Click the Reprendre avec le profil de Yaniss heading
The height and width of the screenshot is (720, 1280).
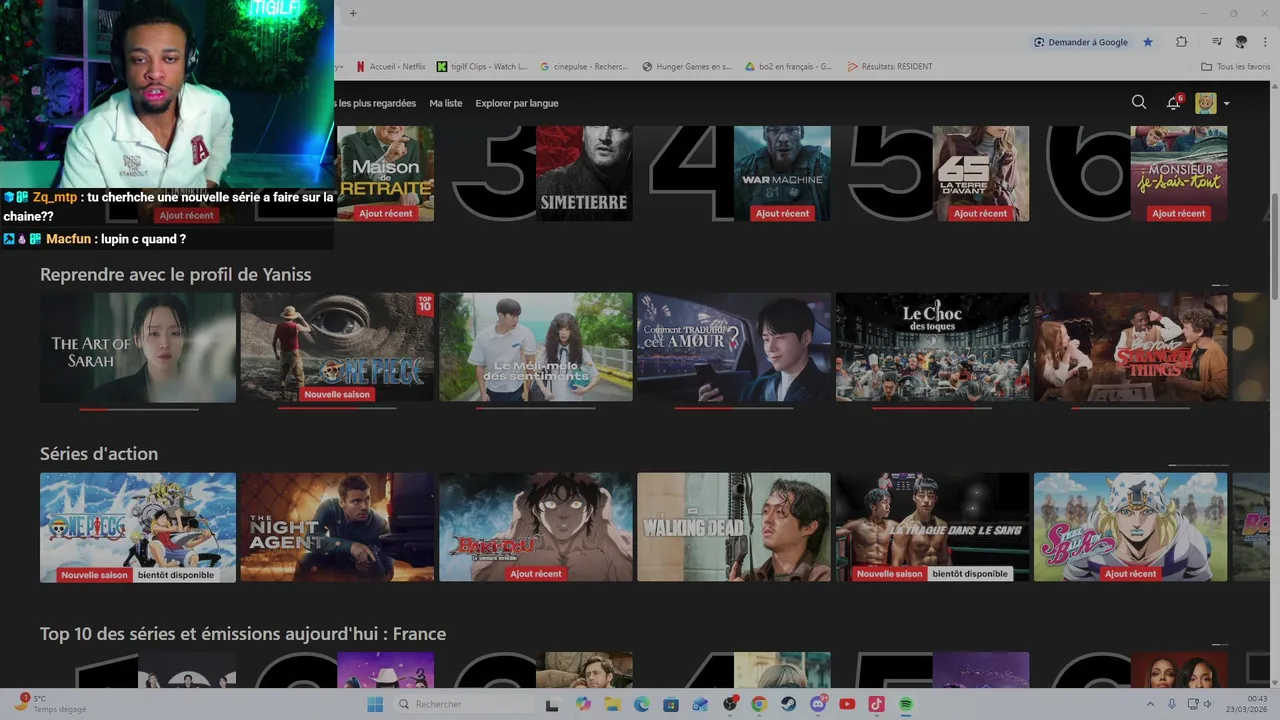pos(175,274)
